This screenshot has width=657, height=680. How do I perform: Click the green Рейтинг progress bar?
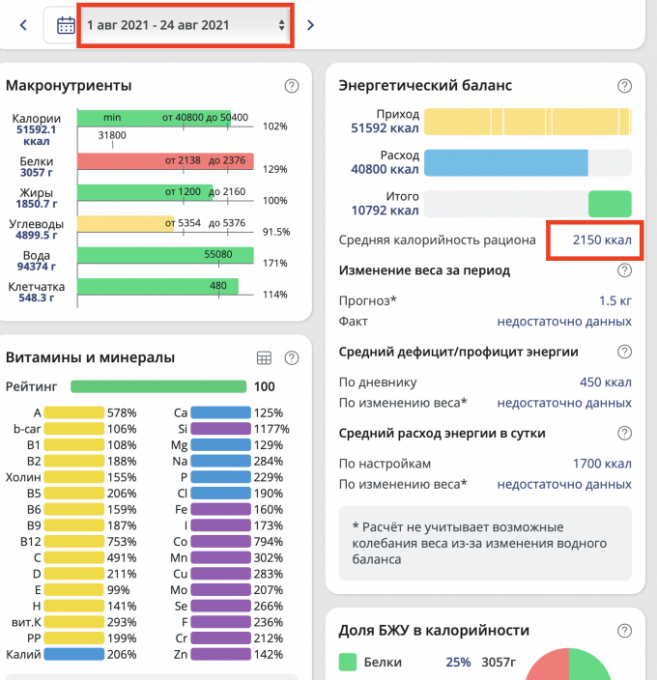[x=158, y=386]
